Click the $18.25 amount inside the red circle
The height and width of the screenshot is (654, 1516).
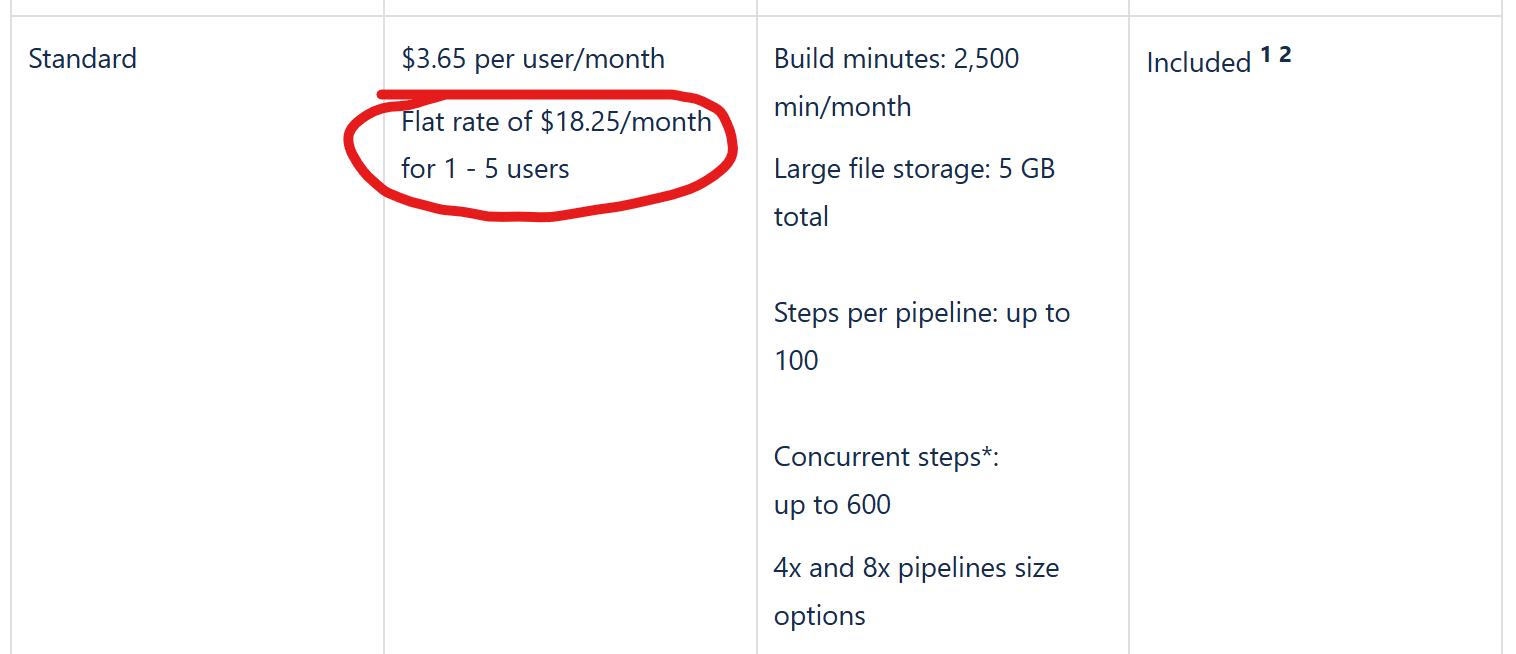click(580, 122)
